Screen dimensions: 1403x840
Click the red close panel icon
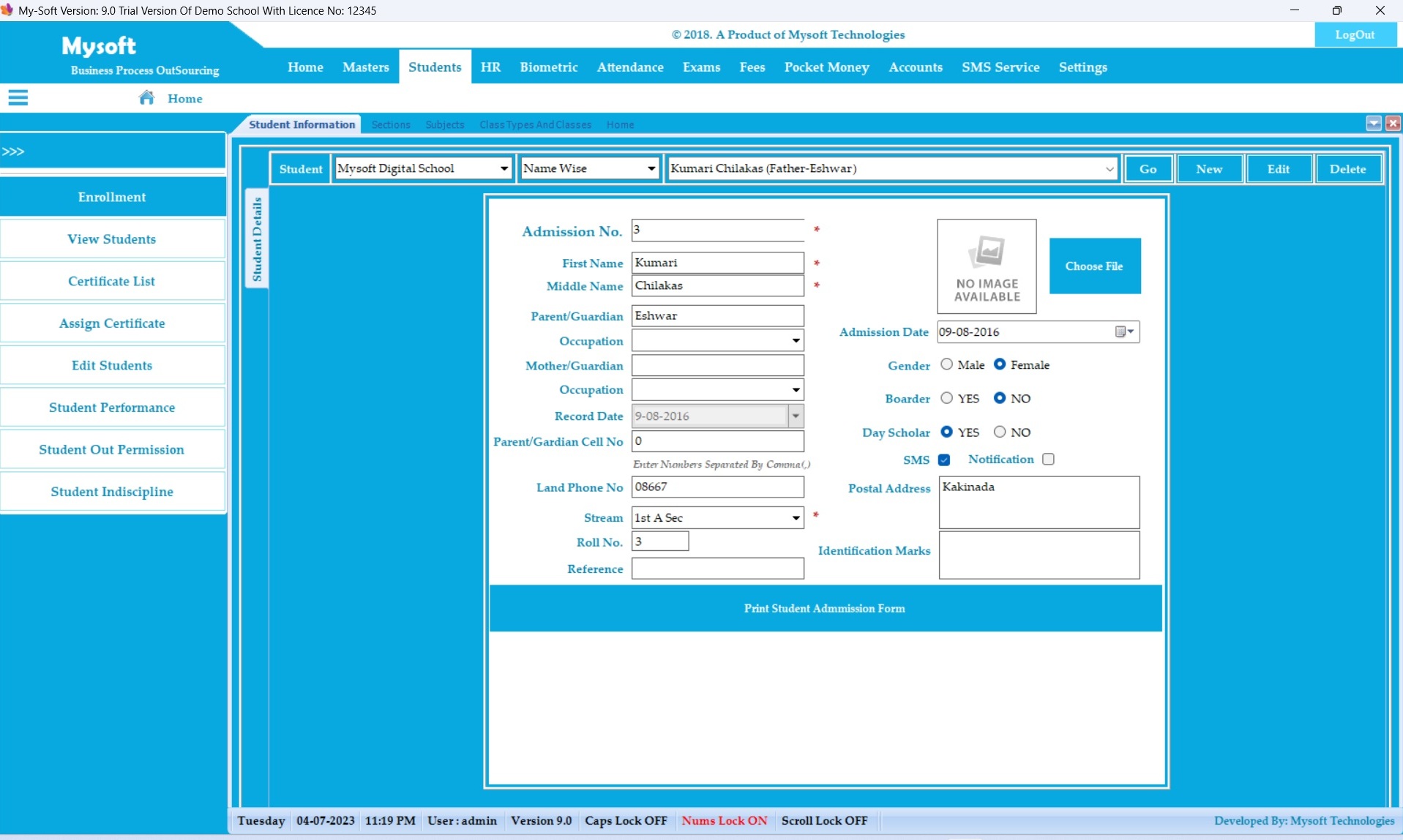click(1393, 124)
